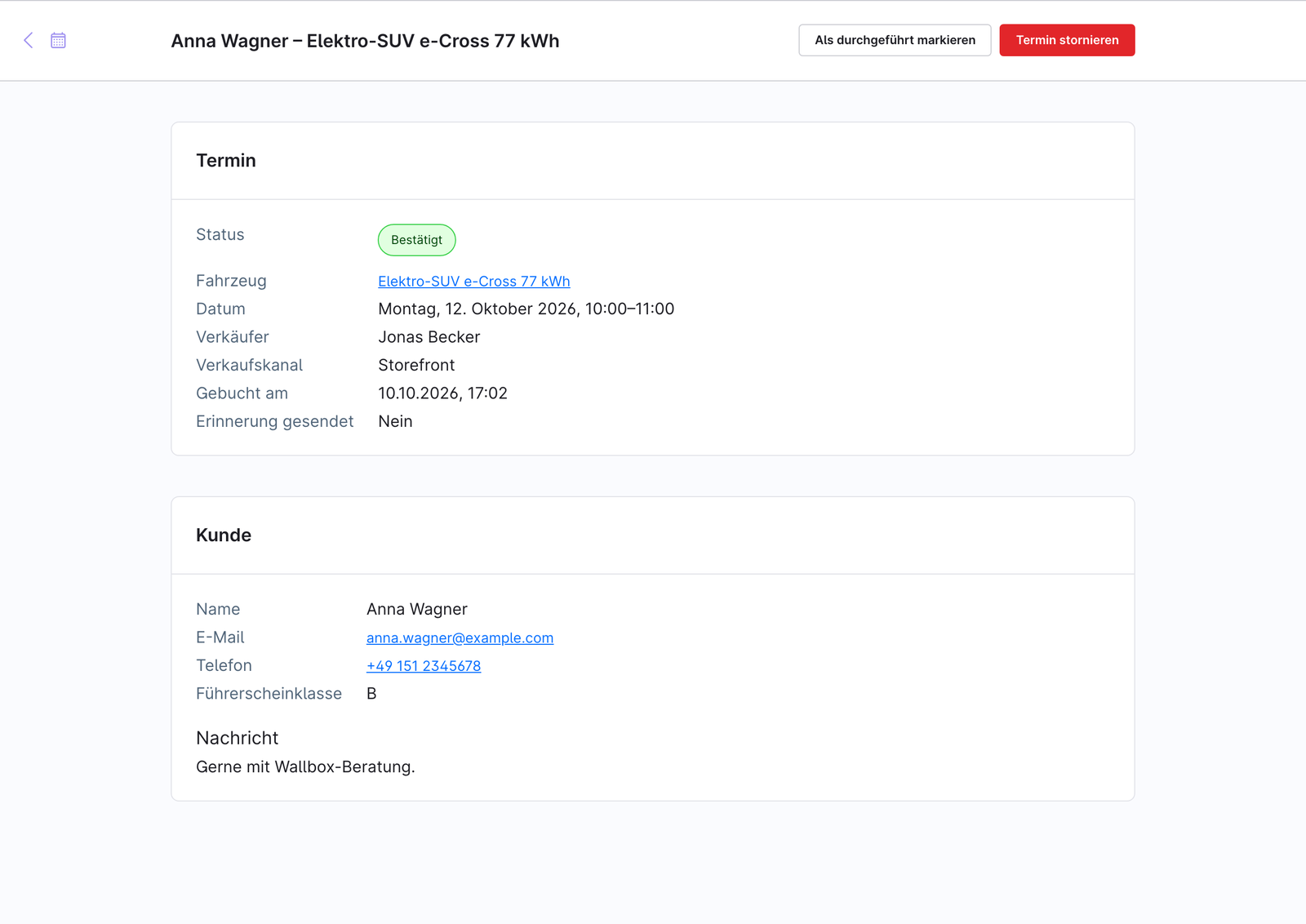Click the message Gerne mit Wallbox-Beratung.
The width and height of the screenshot is (1306, 924).
305,766
